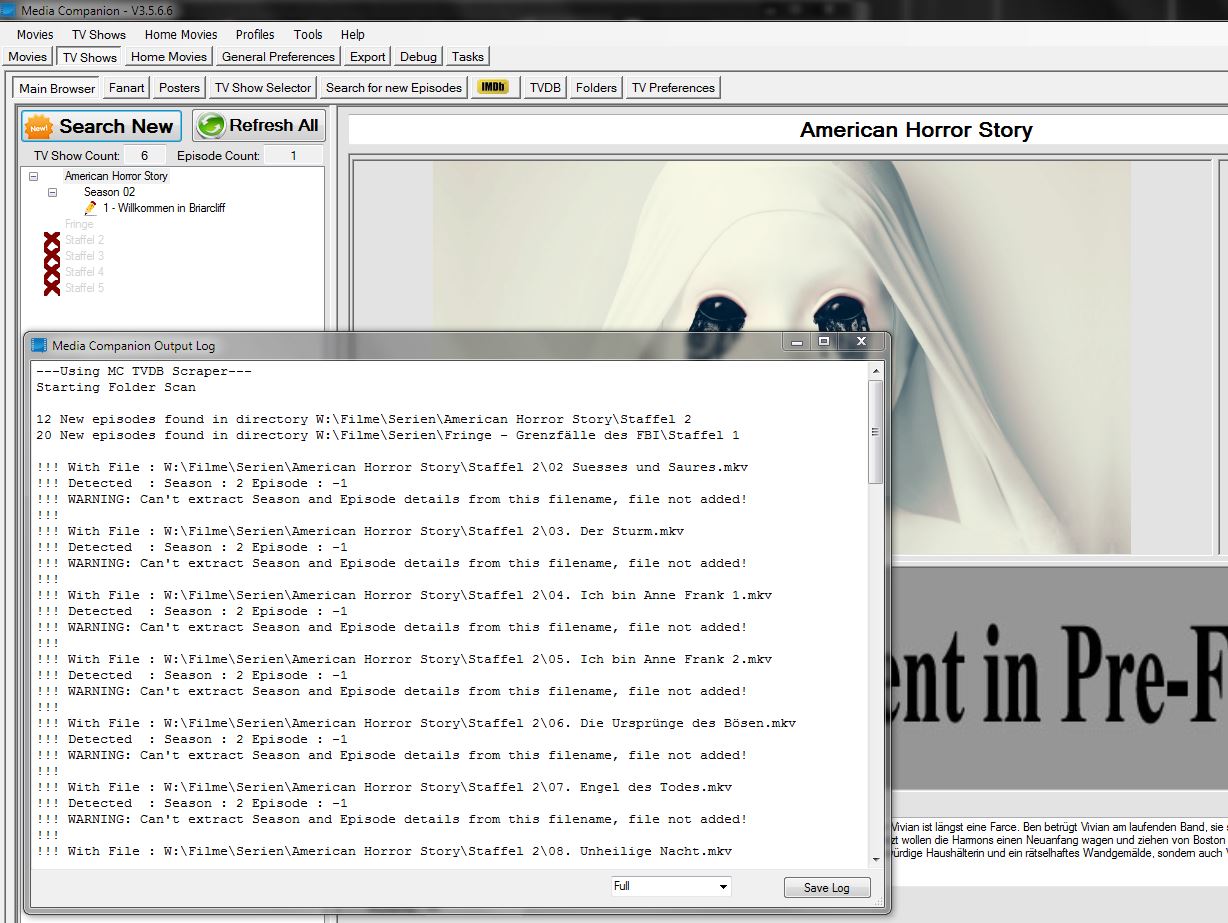Select the Staffel 2 tree entry
The width and height of the screenshot is (1228, 923).
tap(84, 240)
